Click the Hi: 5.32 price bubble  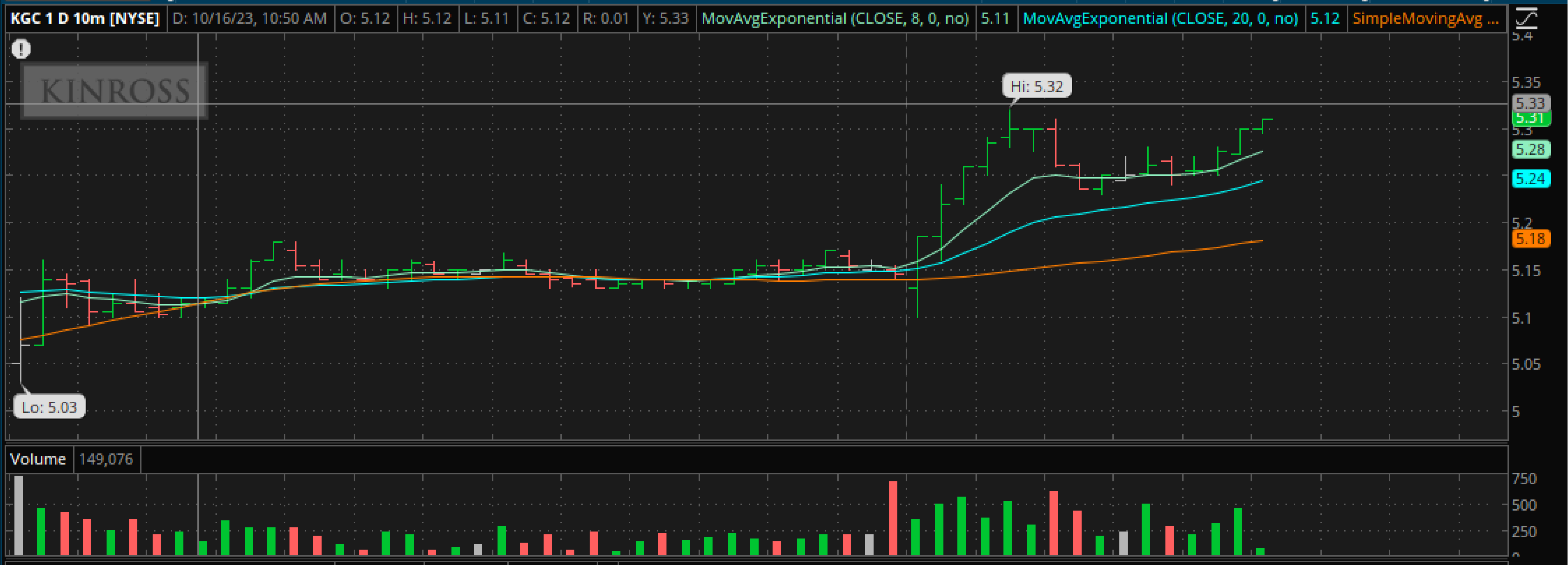1036,86
